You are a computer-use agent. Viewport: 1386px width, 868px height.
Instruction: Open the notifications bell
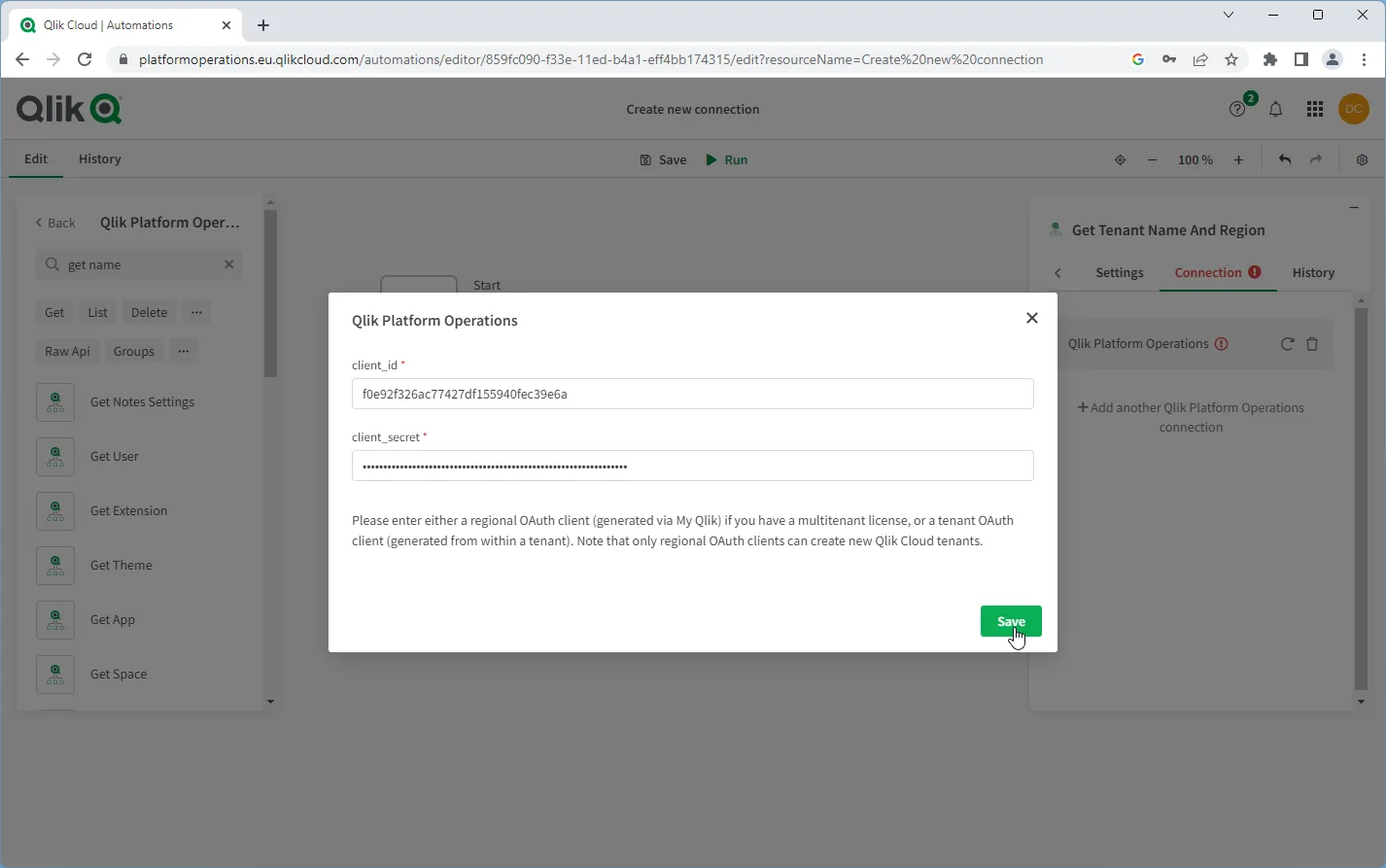pyautogui.click(x=1276, y=109)
